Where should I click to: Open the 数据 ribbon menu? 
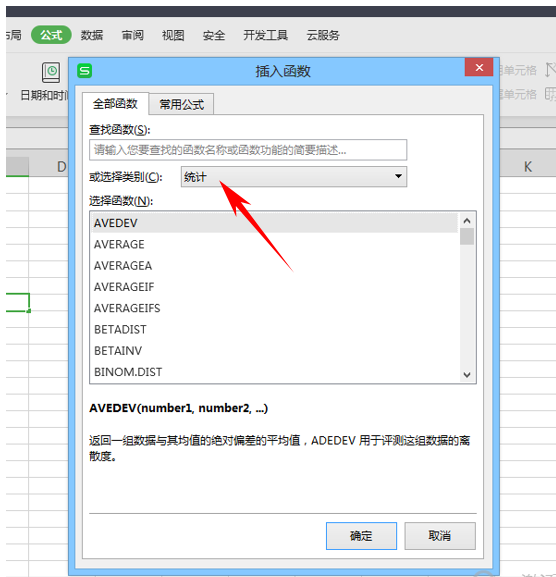click(x=92, y=35)
